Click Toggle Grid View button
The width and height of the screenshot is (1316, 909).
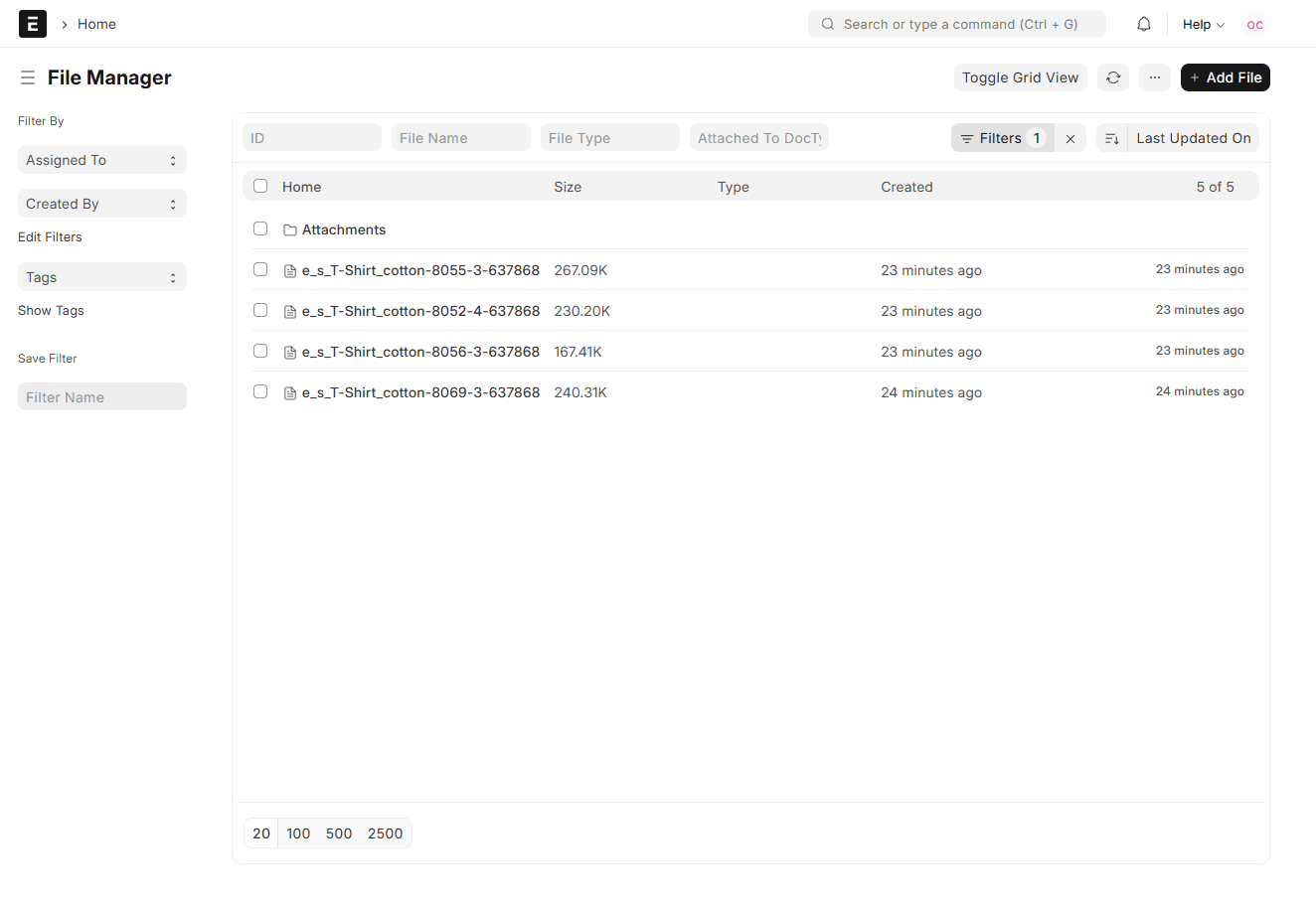pyautogui.click(x=1020, y=77)
